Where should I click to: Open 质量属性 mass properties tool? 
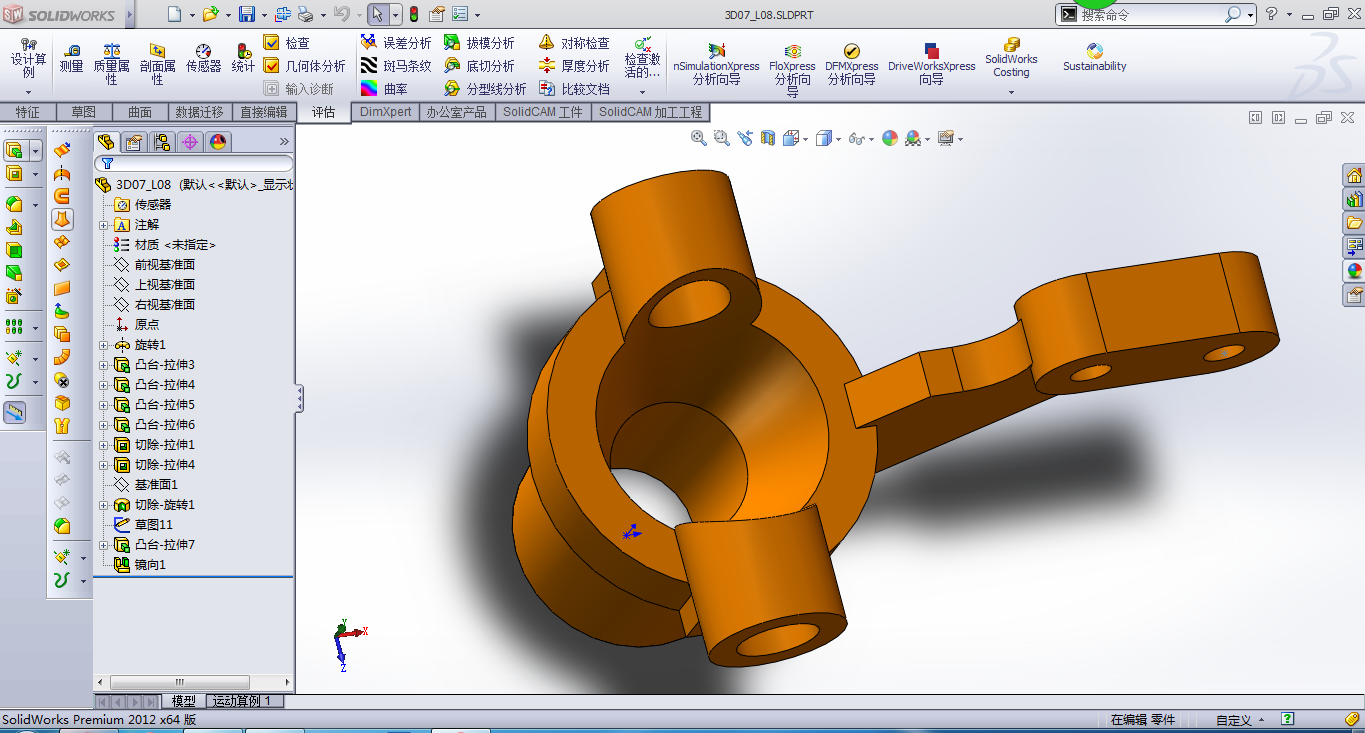[112, 63]
